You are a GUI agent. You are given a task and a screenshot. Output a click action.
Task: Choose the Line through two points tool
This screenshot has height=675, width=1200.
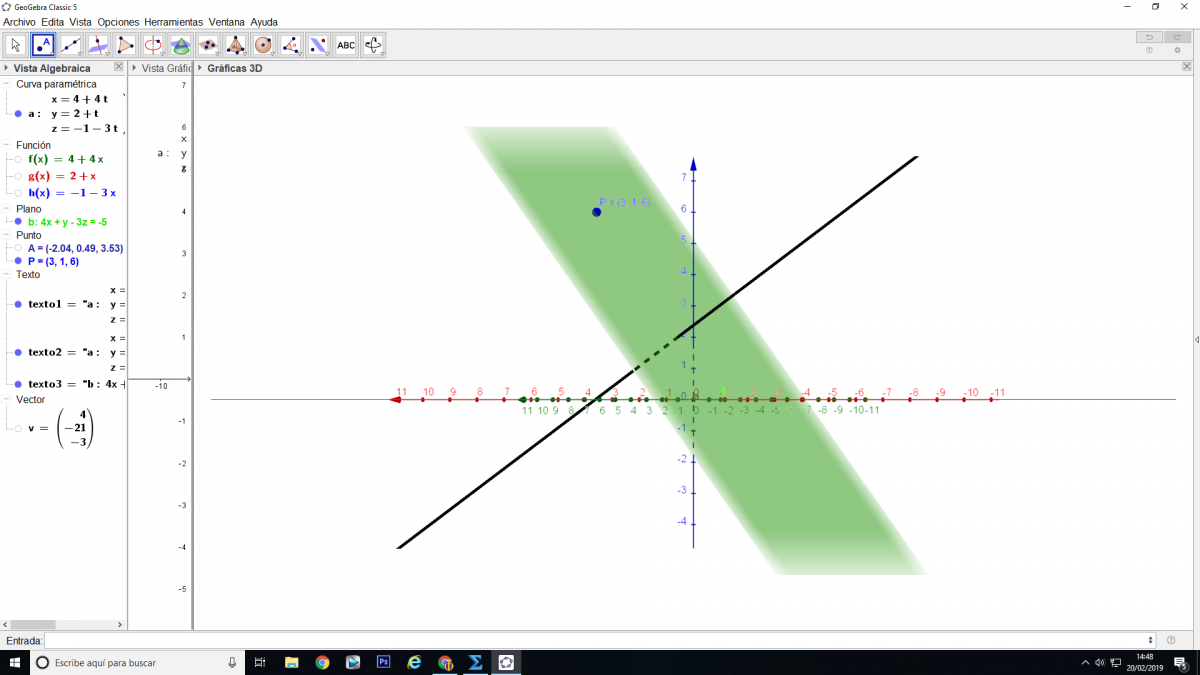pyautogui.click(x=71, y=45)
